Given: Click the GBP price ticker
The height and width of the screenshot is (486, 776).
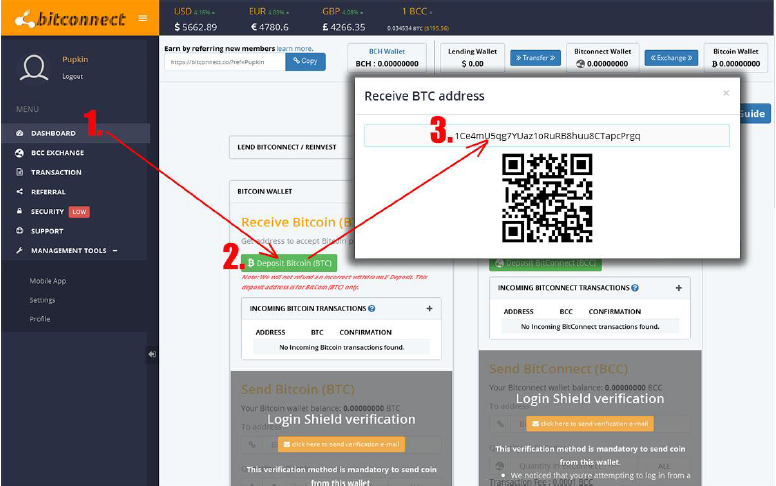Looking at the screenshot, I should [x=344, y=19].
